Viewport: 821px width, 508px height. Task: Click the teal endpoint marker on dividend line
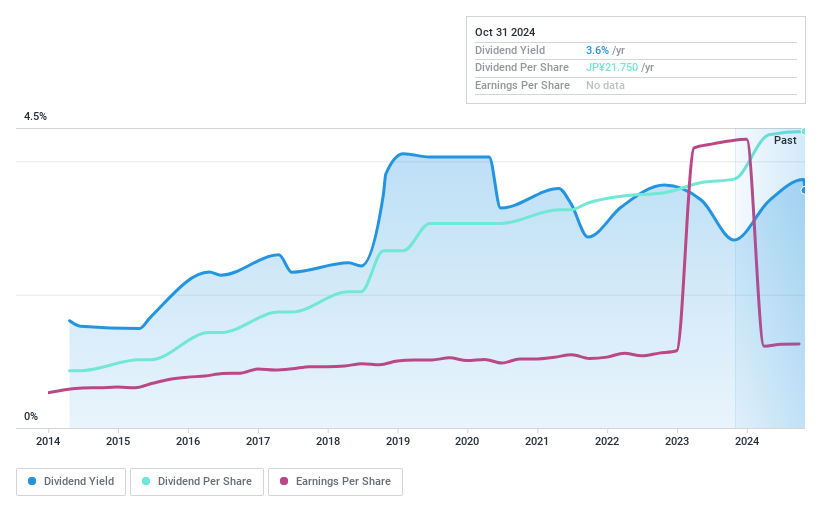pos(804,131)
